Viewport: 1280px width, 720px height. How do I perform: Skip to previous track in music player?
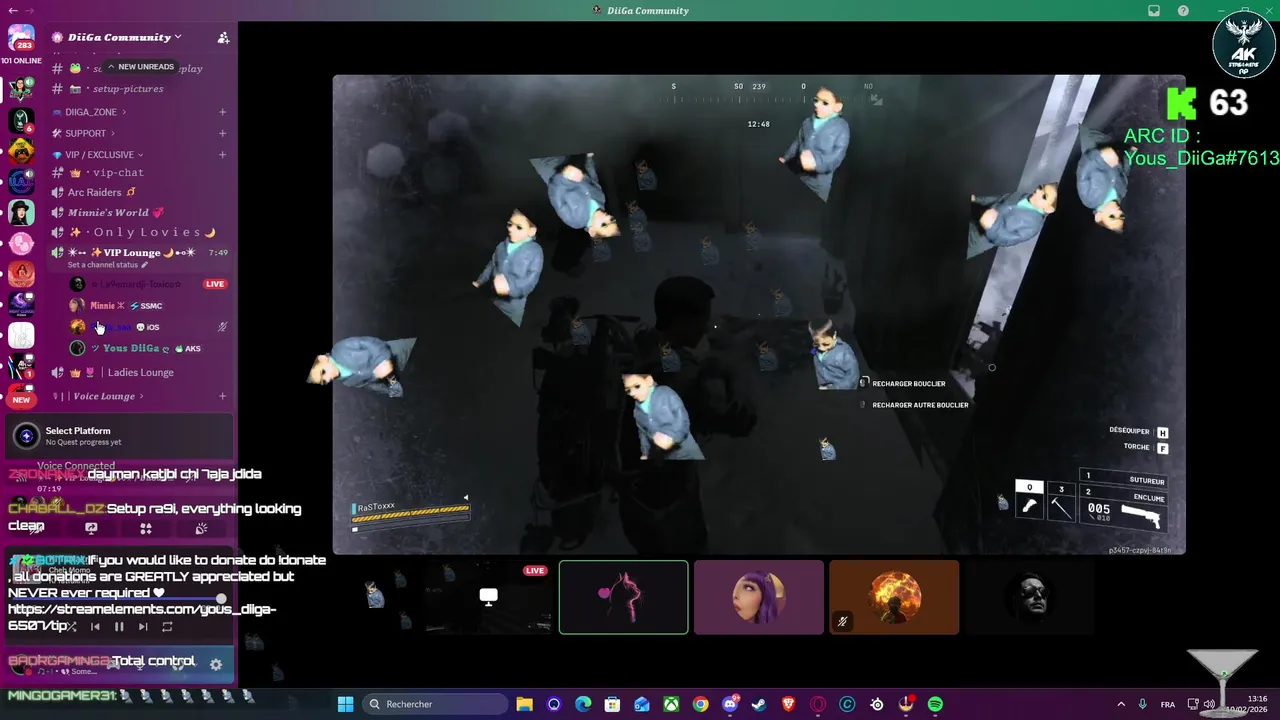pyautogui.click(x=95, y=627)
